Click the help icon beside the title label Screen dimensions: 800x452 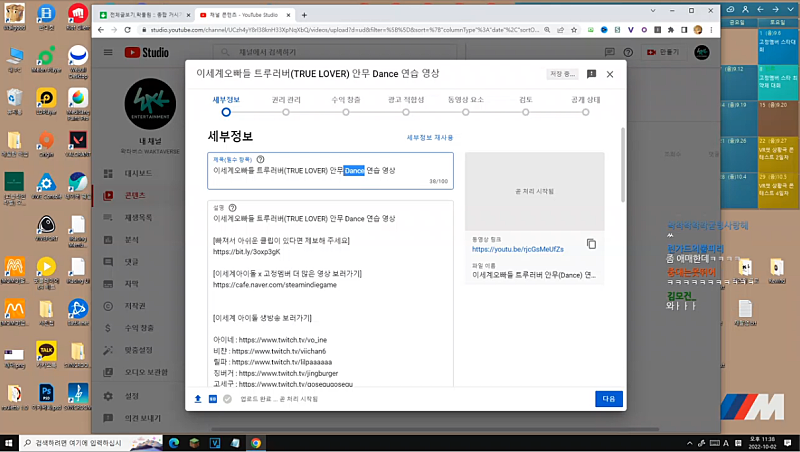260,159
